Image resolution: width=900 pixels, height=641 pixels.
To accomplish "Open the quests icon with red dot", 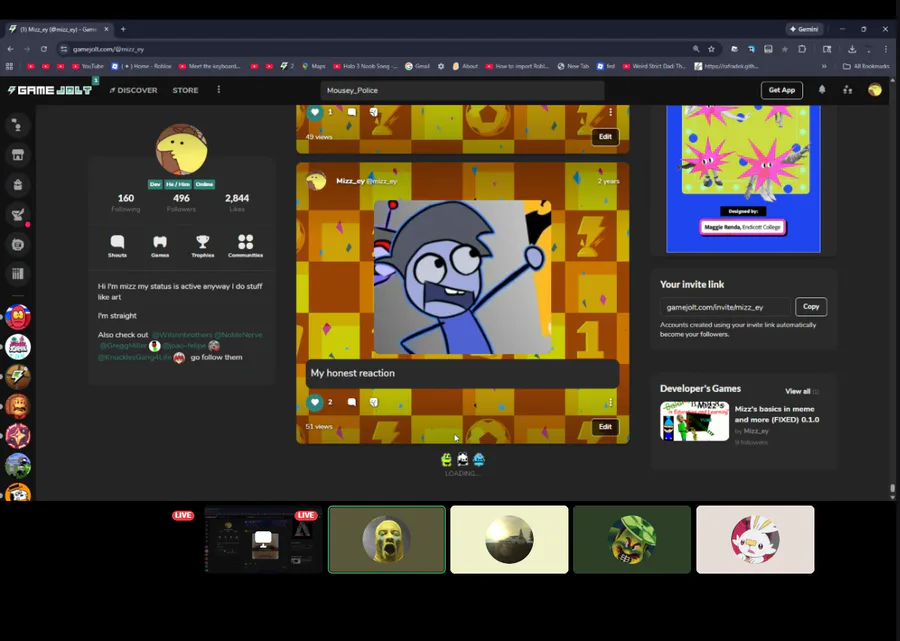I will pyautogui.click(x=18, y=215).
